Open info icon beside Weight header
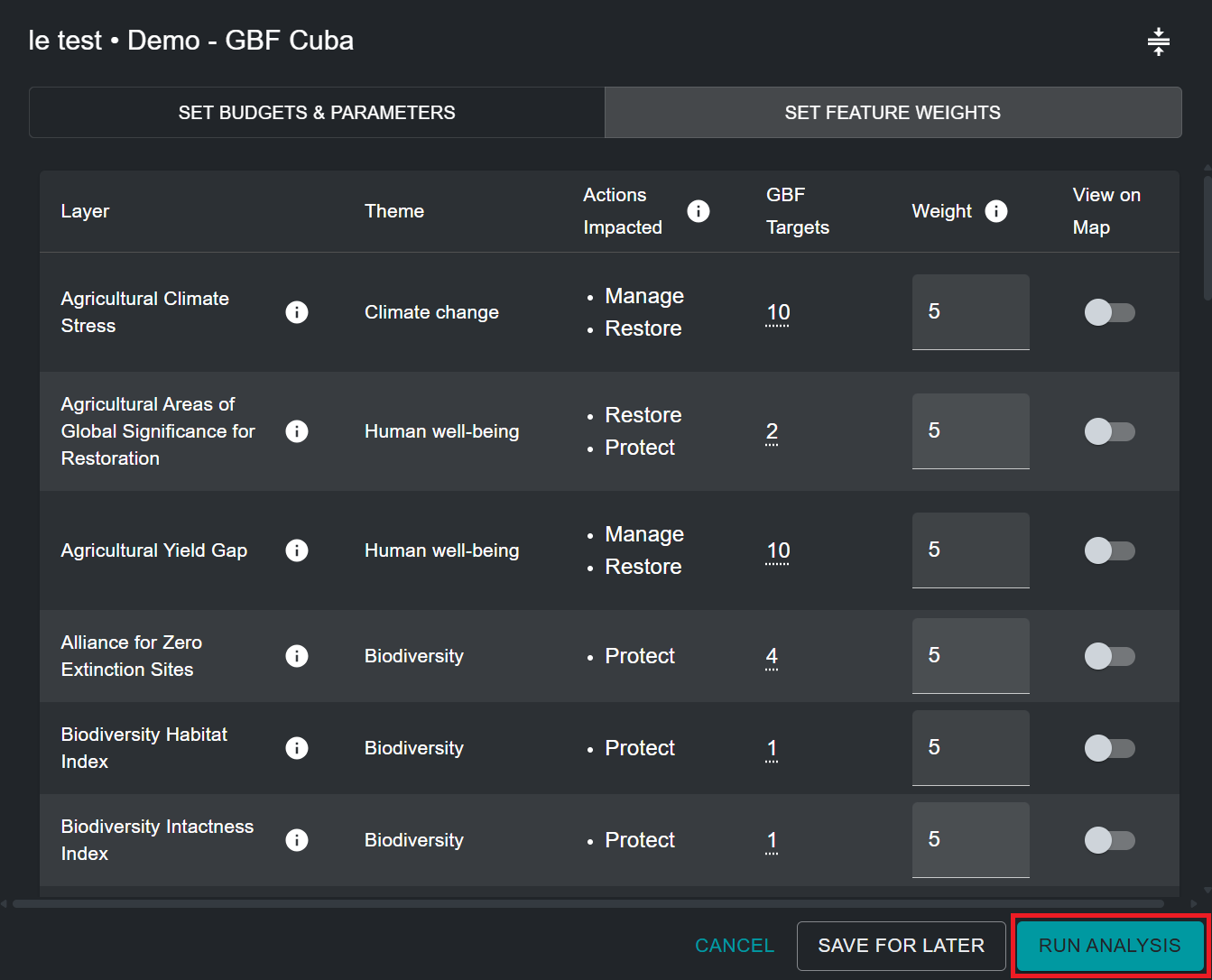The height and width of the screenshot is (980, 1212). tap(995, 211)
